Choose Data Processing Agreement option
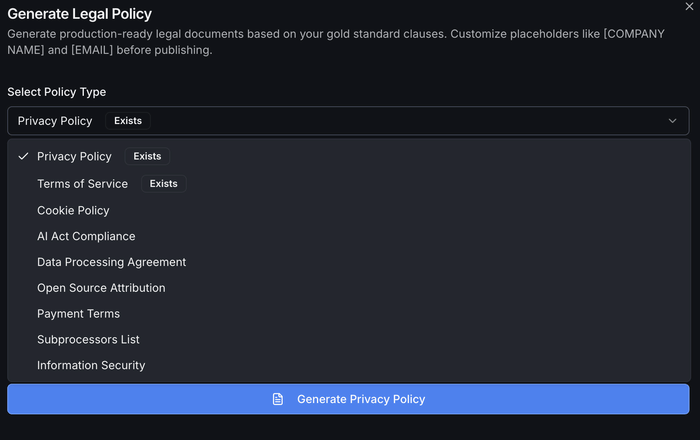 click(x=111, y=262)
